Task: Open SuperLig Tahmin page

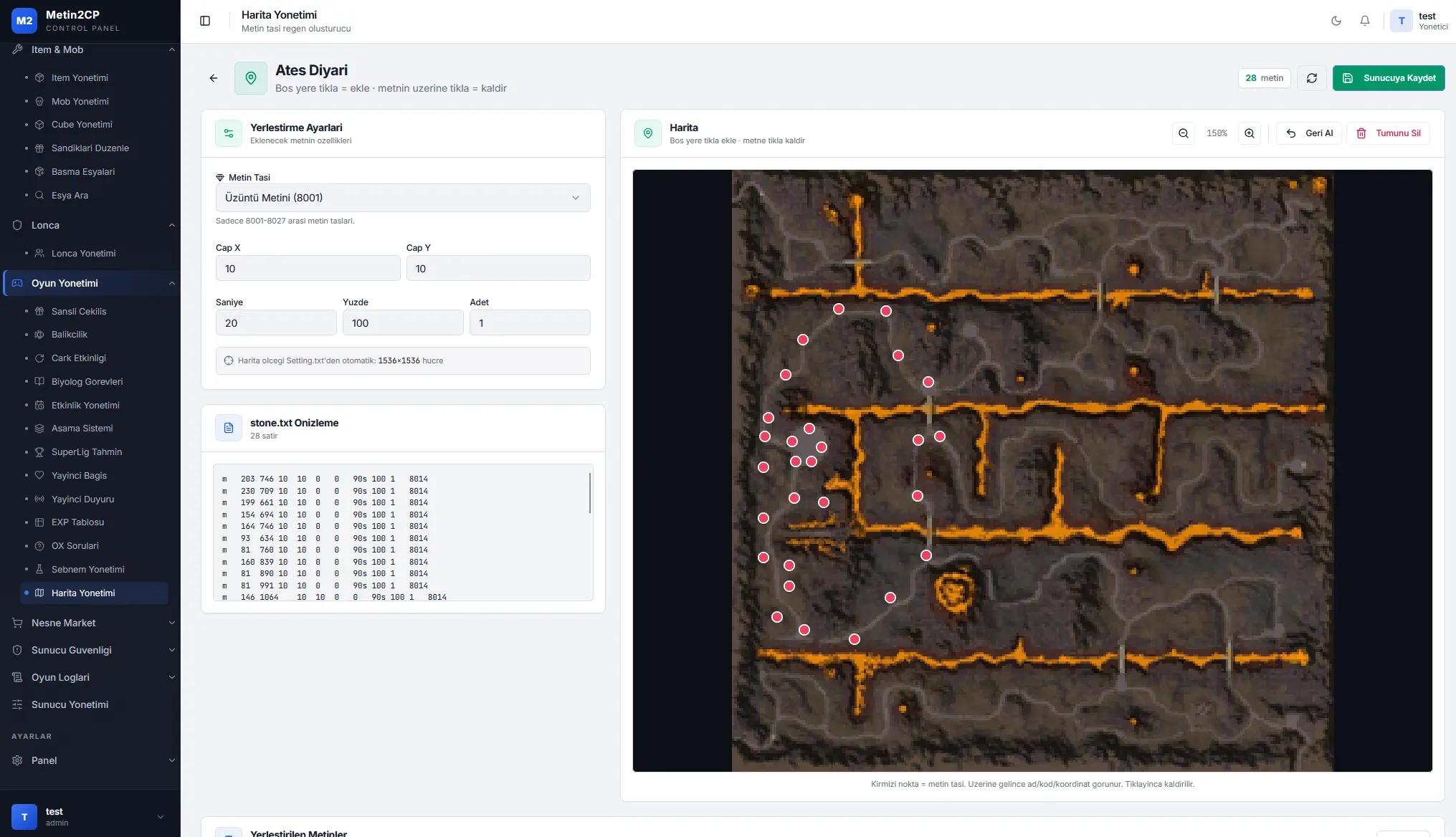Action: 87,451
